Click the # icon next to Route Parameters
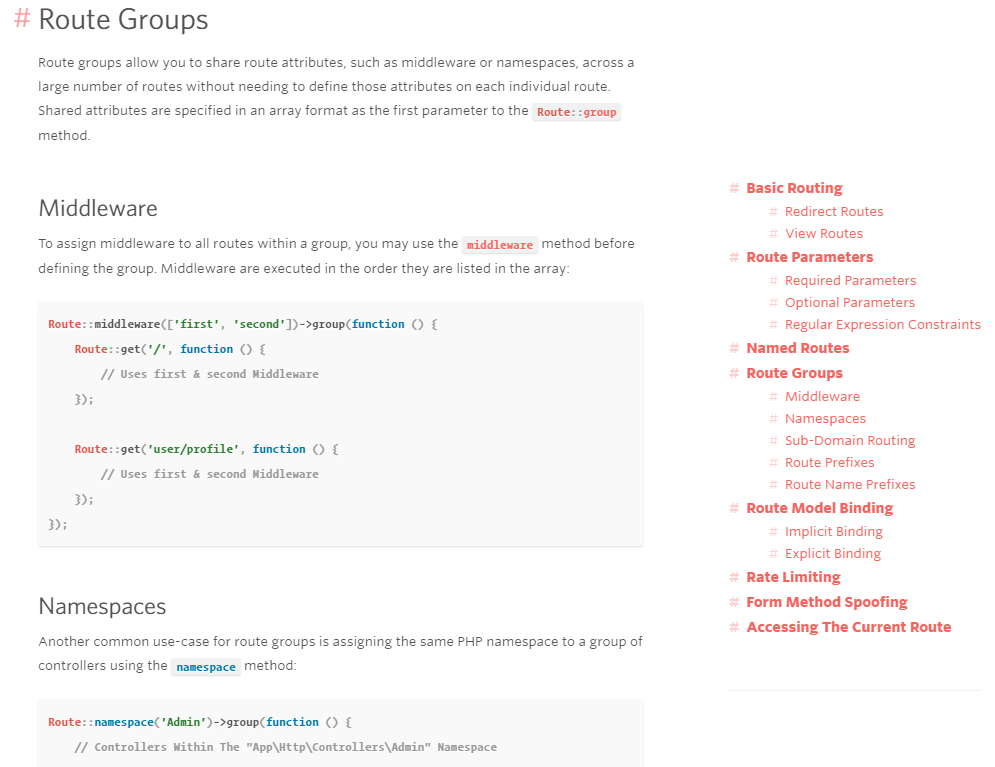This screenshot has height=767, width=995. pyautogui.click(x=732, y=257)
